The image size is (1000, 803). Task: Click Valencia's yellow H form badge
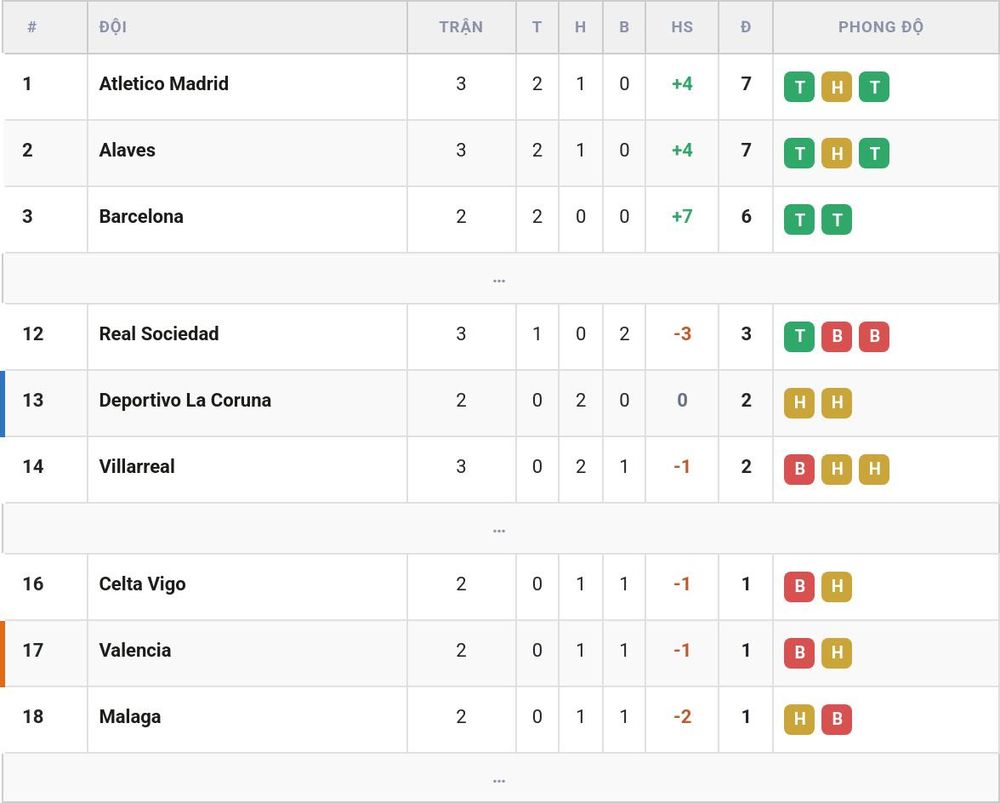pos(837,653)
